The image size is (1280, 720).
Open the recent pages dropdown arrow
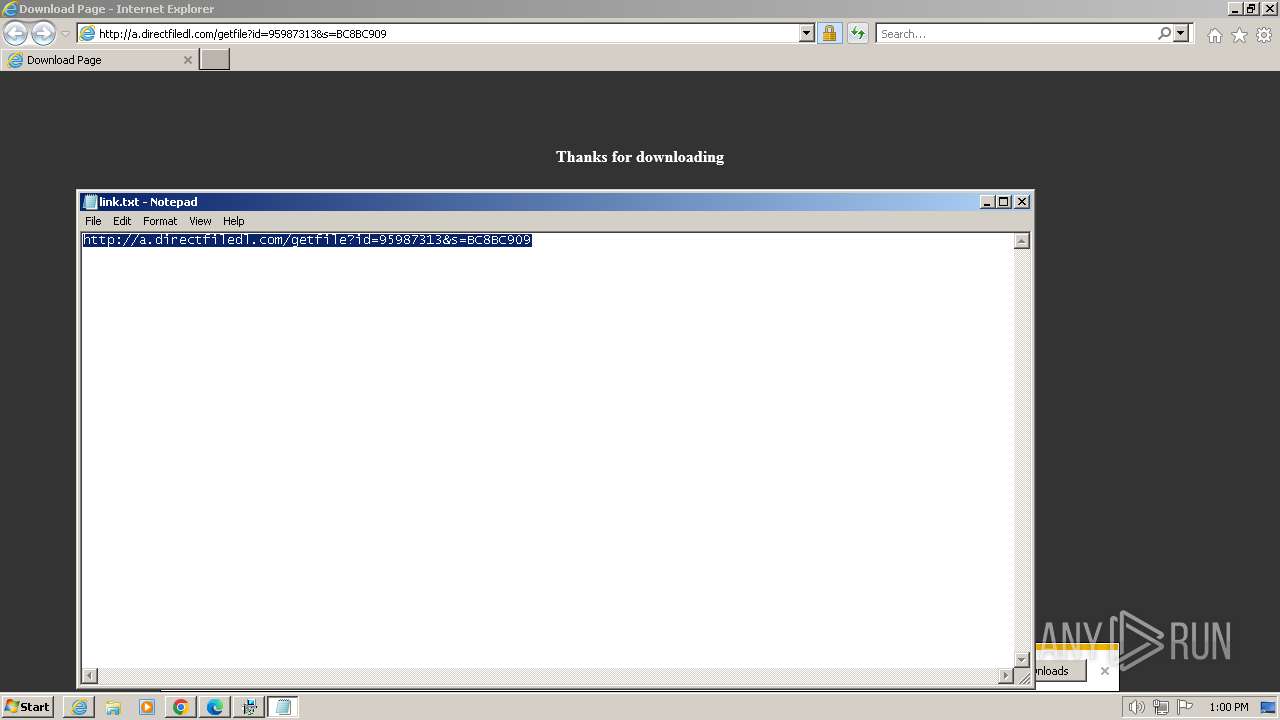click(65, 34)
